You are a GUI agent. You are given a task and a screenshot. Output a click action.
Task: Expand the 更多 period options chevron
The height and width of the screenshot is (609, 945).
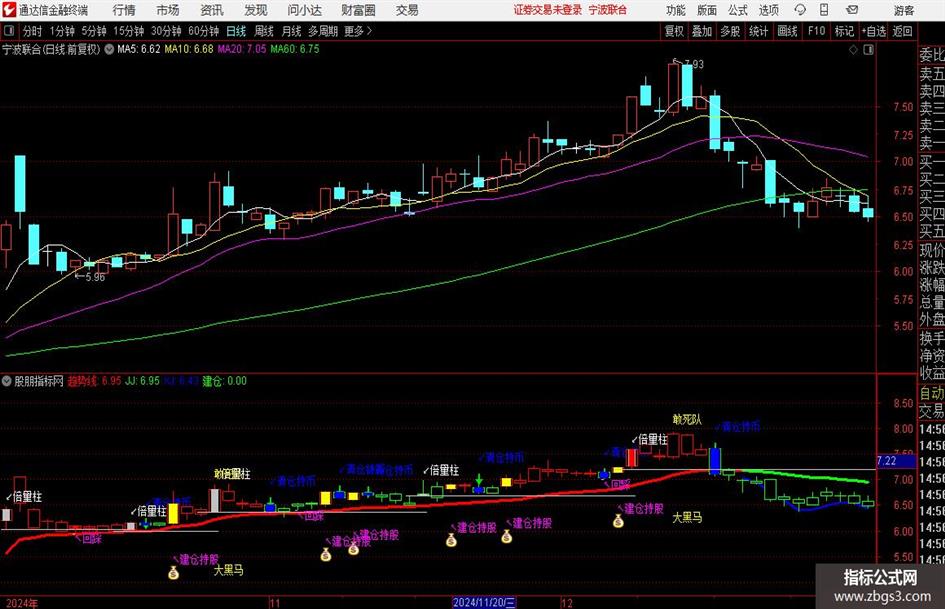[x=369, y=31]
